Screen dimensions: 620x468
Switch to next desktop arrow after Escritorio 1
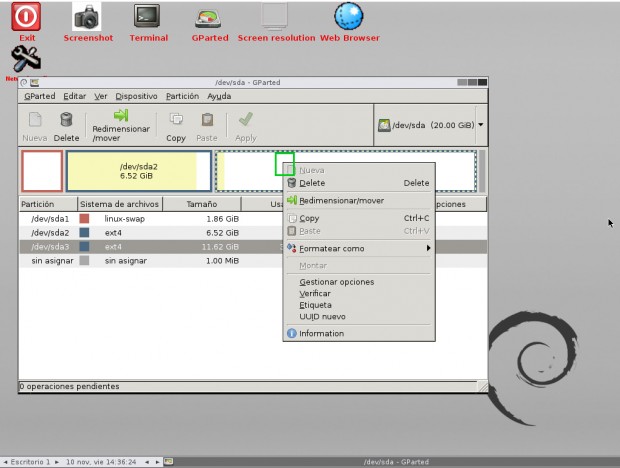pos(57,462)
